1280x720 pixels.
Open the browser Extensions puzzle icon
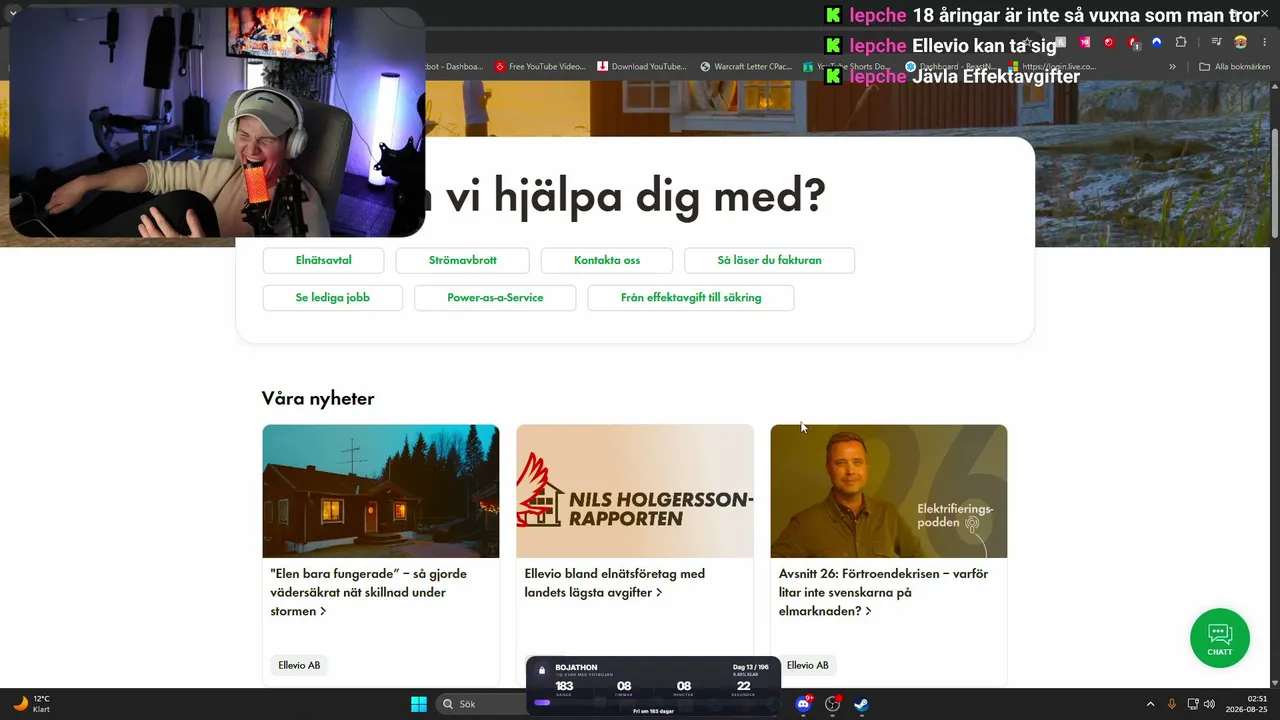pyautogui.click(x=1181, y=42)
